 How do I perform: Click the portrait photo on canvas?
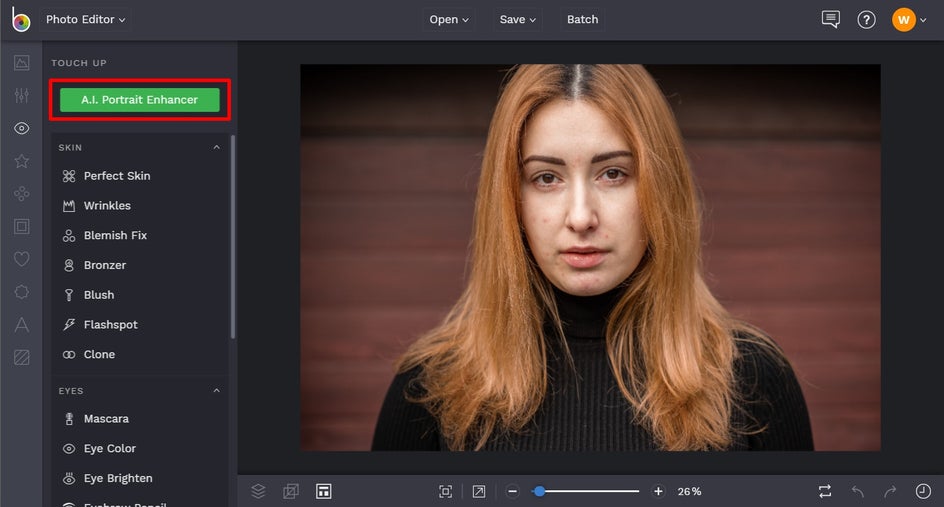(590, 258)
